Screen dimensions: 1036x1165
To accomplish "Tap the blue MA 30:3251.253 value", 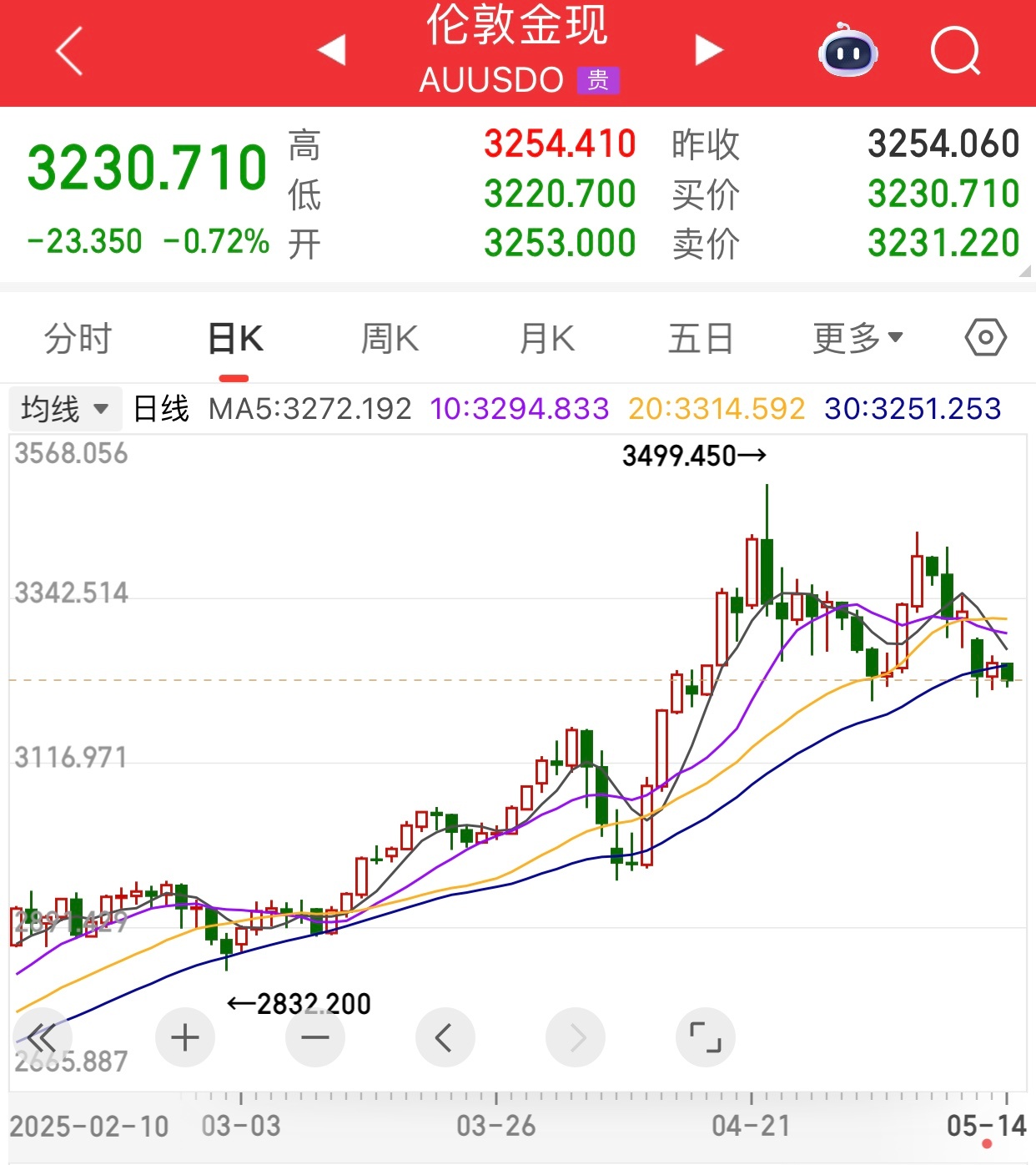I will point(913,409).
